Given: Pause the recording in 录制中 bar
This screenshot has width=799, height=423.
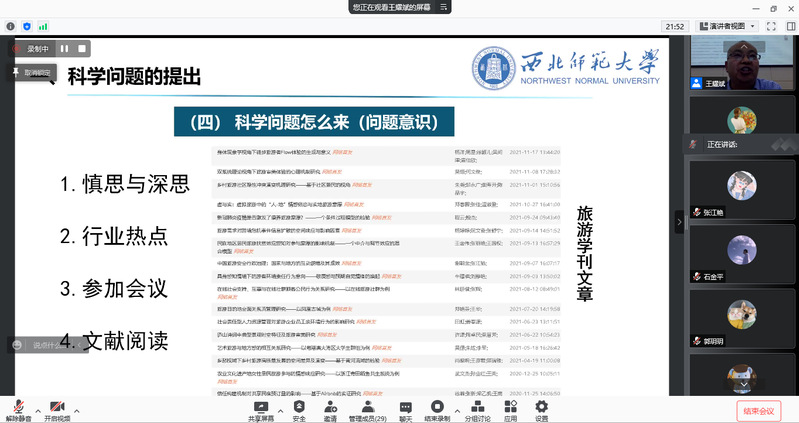Looking at the screenshot, I should 64,47.
